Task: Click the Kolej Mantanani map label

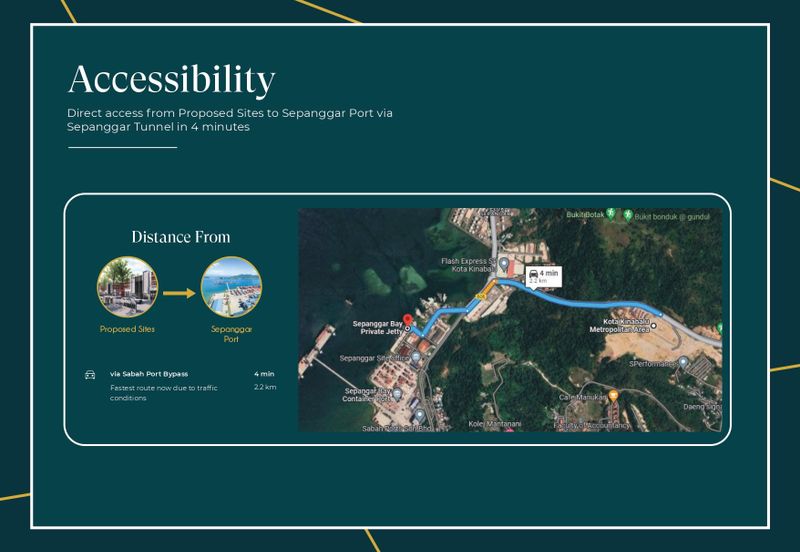Action: 495,424
